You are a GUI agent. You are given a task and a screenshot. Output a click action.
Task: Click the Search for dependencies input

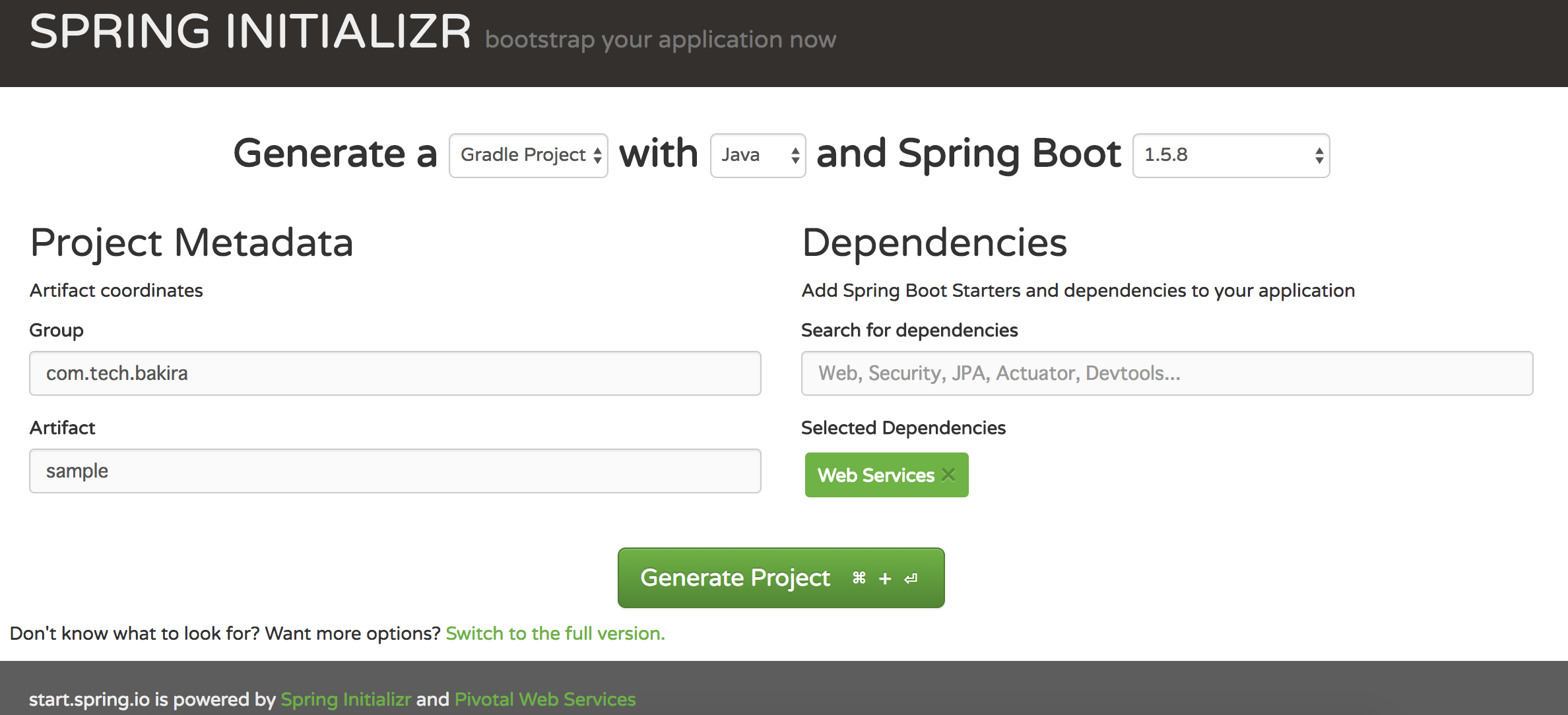point(1167,373)
